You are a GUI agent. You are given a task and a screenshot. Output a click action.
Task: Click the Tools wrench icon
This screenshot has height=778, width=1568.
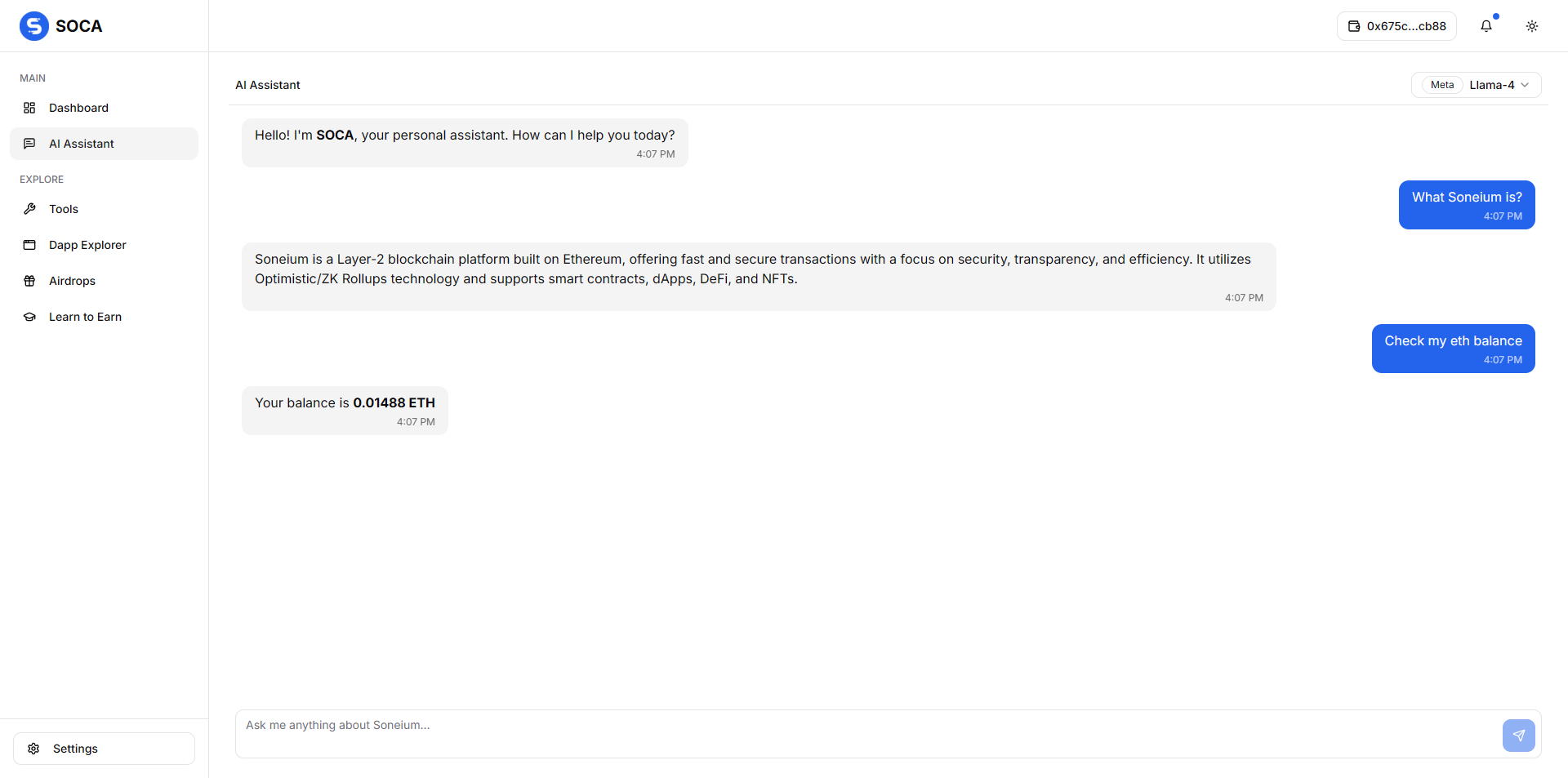[29, 209]
